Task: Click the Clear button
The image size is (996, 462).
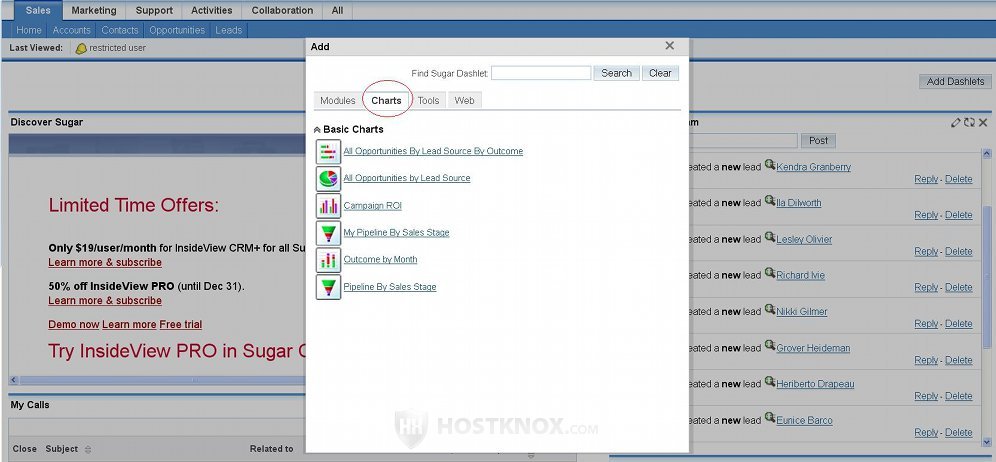Action: (660, 73)
